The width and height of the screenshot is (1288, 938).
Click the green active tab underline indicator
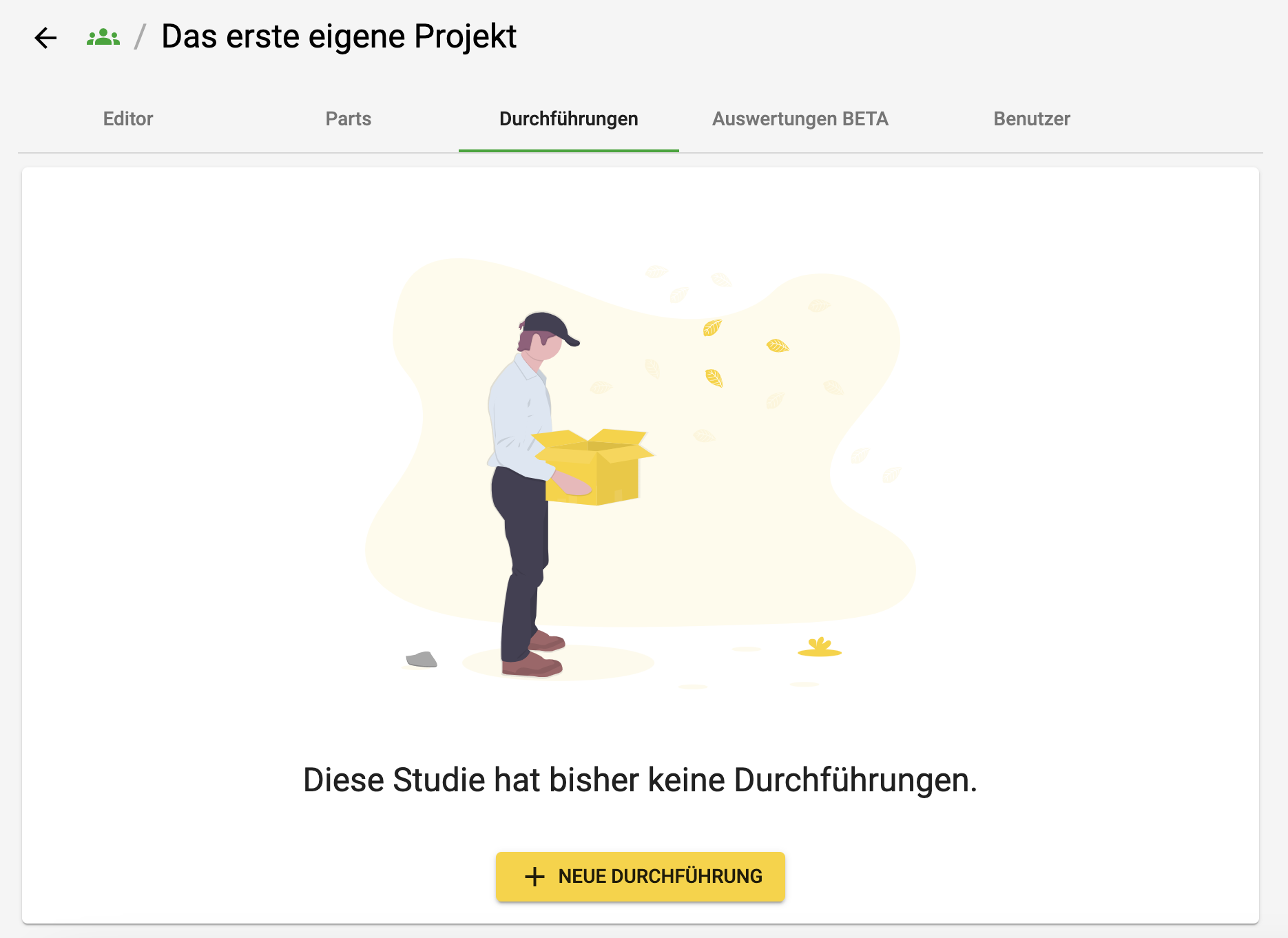tap(569, 151)
